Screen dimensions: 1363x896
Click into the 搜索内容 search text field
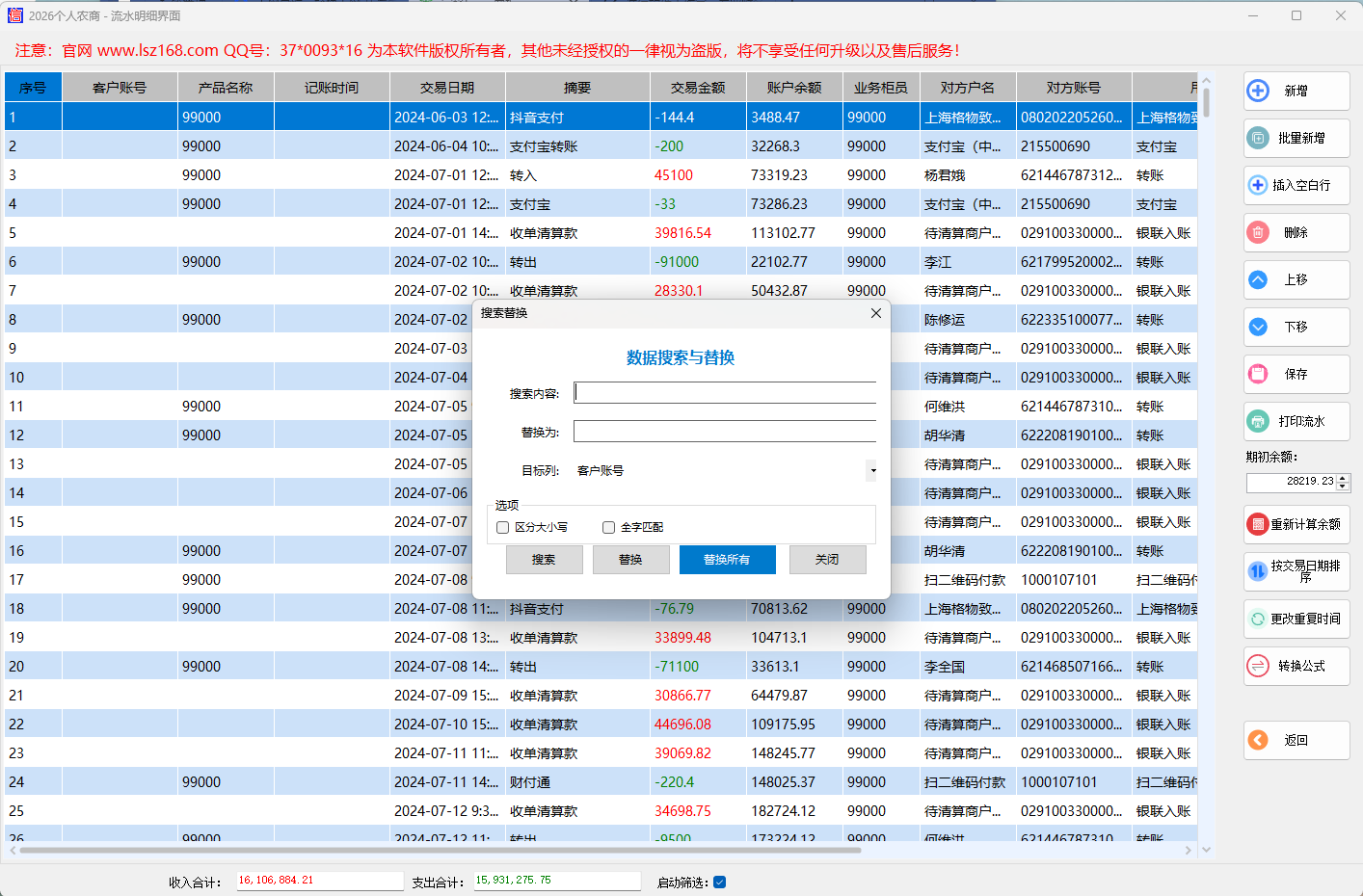[725, 392]
